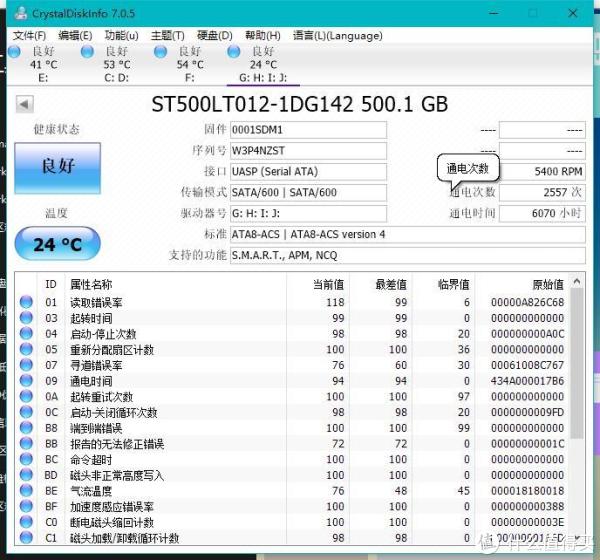Click status icon for BC 命令超时

26,459
